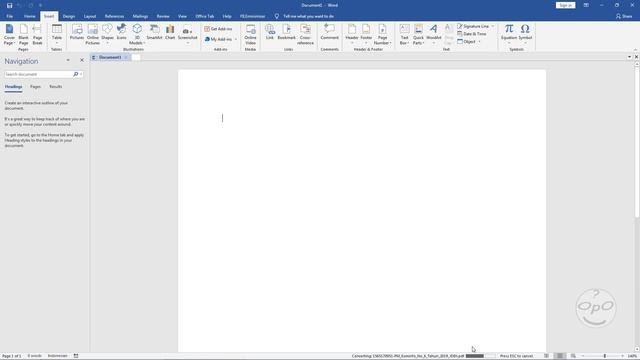Image resolution: width=640 pixels, height=360 pixels.
Task: Insert a Header
Action: click(x=352, y=34)
